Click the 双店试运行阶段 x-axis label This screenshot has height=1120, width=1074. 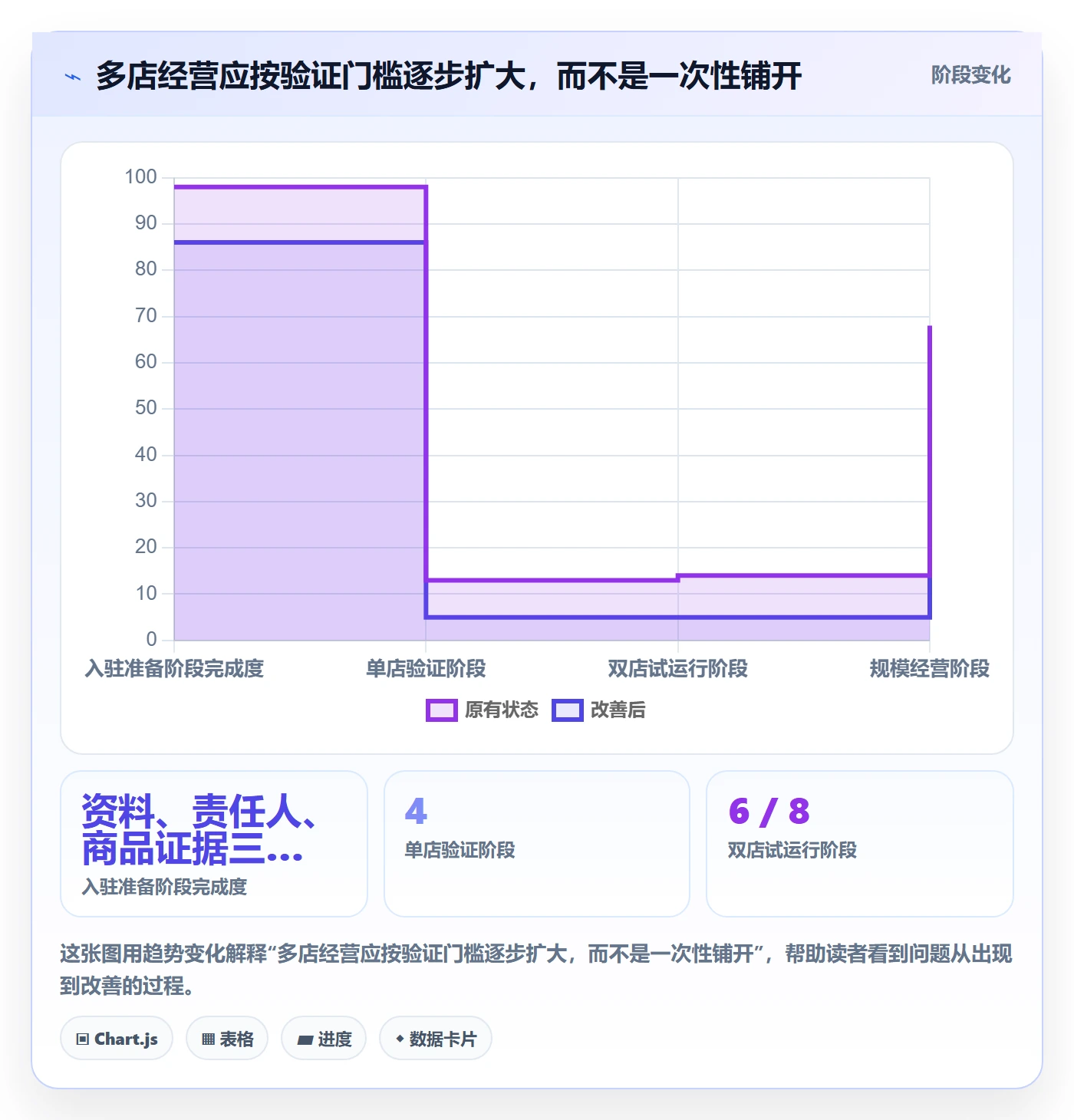pos(678,669)
